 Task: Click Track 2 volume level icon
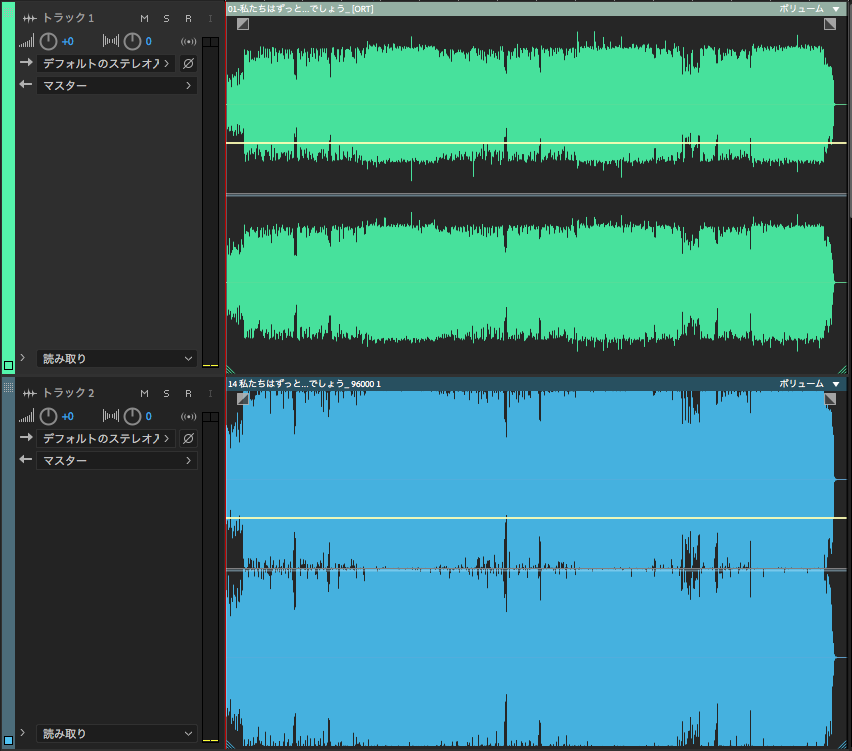(27, 416)
